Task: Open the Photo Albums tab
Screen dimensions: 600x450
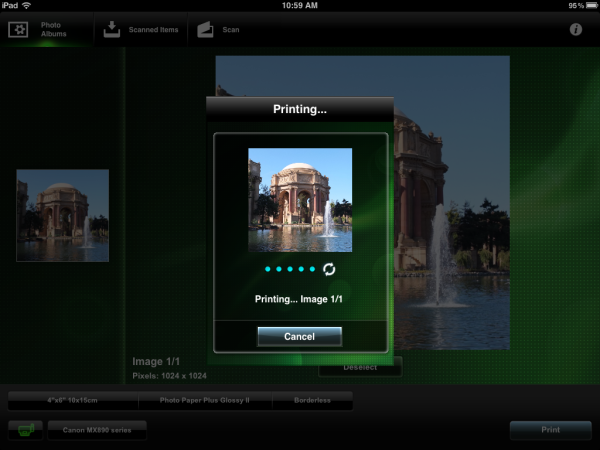Action: pos(45,29)
